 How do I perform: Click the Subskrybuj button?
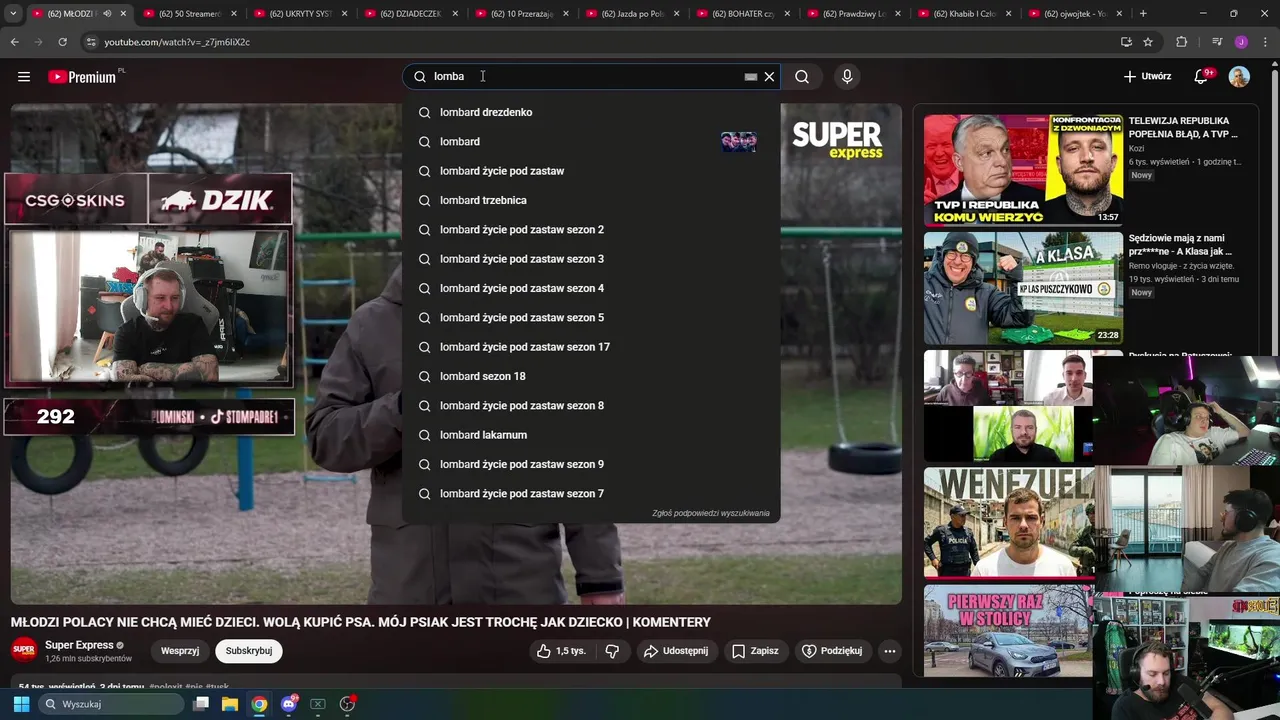pyautogui.click(x=249, y=651)
